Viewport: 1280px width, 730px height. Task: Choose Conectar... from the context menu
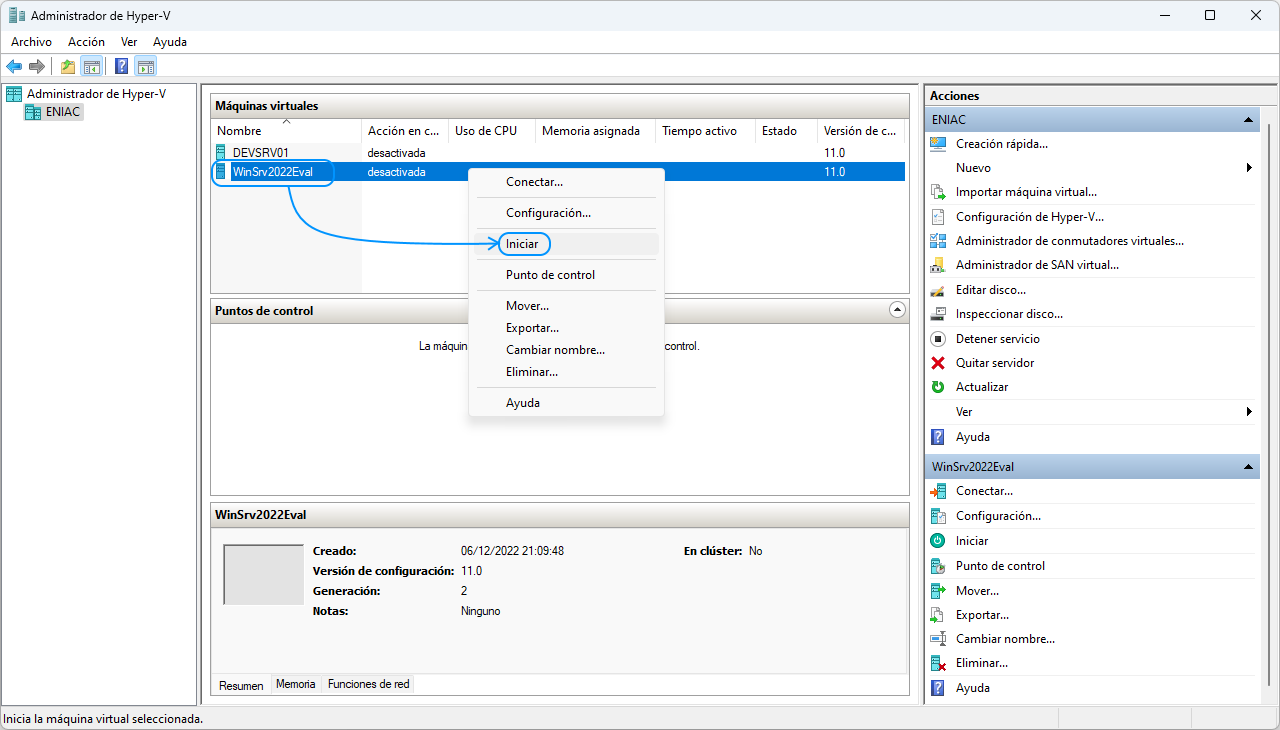point(566,182)
